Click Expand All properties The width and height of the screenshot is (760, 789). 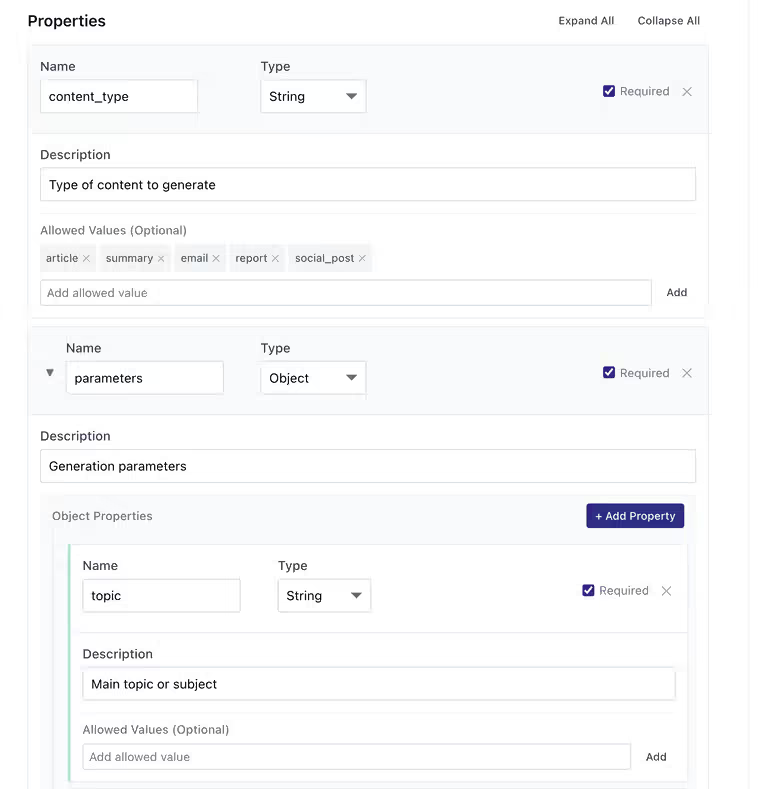(586, 21)
